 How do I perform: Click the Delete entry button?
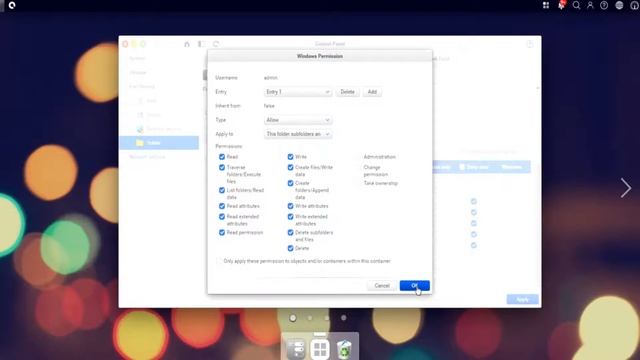coord(347,92)
